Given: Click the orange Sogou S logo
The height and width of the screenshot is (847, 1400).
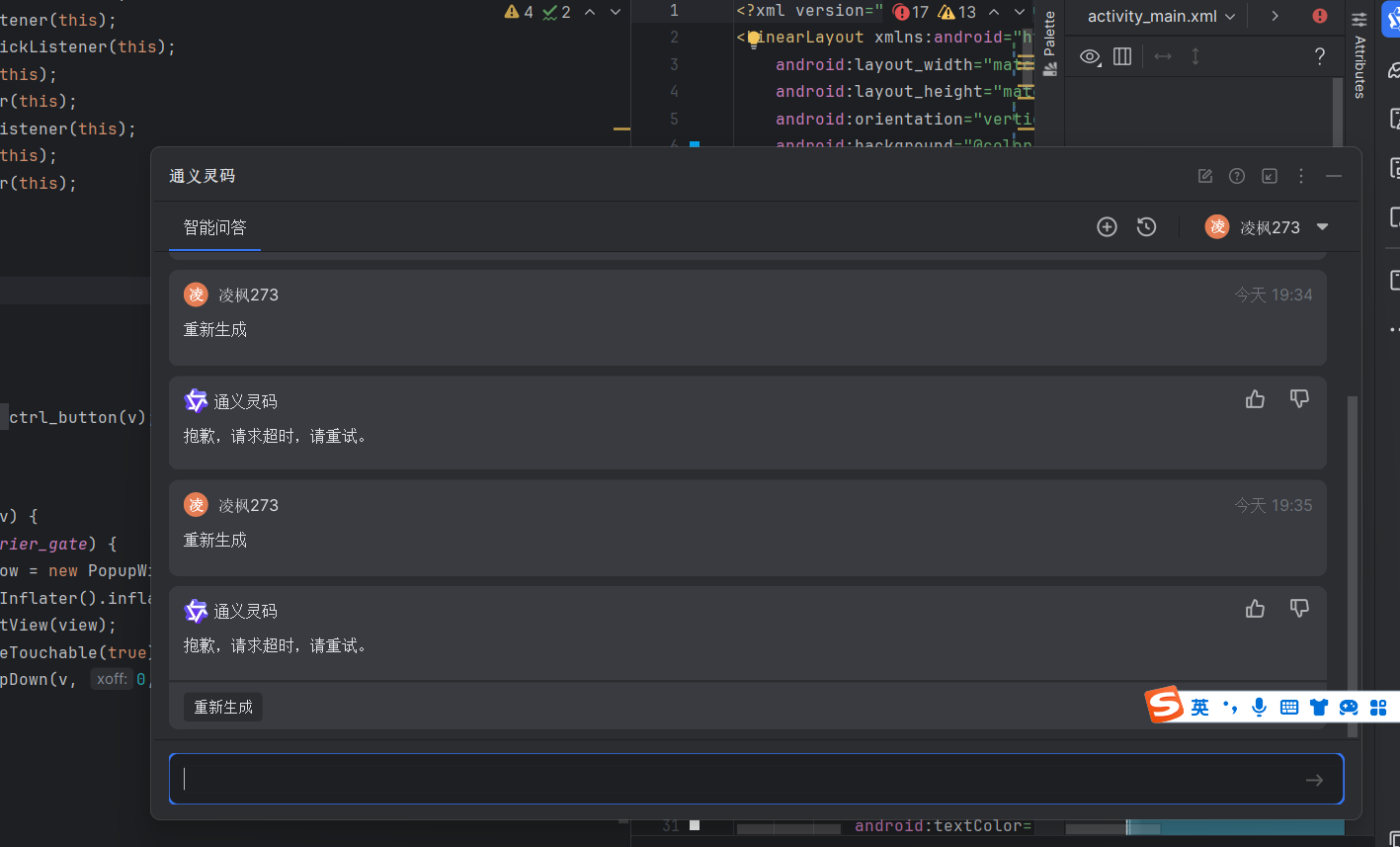Looking at the screenshot, I should (1165, 704).
